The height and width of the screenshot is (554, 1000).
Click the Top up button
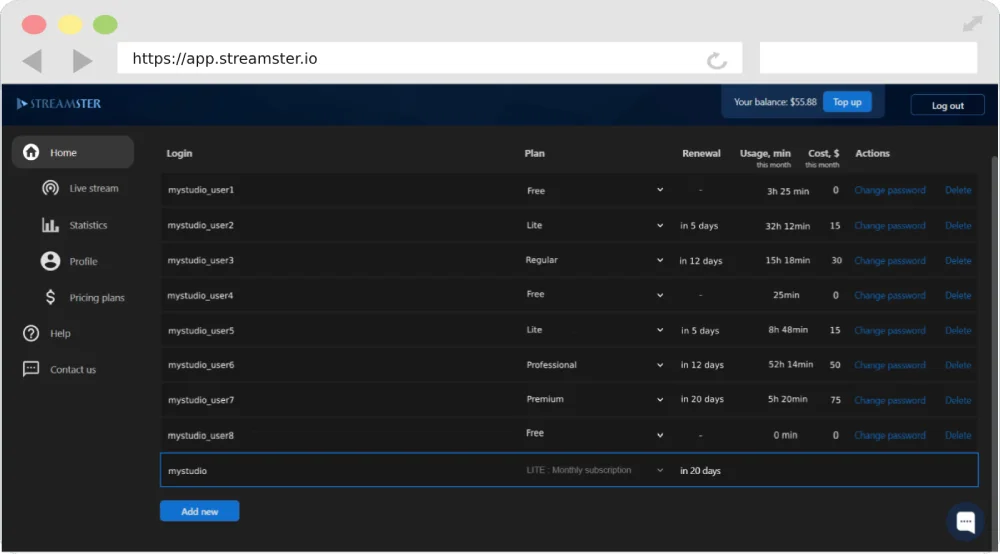847,102
